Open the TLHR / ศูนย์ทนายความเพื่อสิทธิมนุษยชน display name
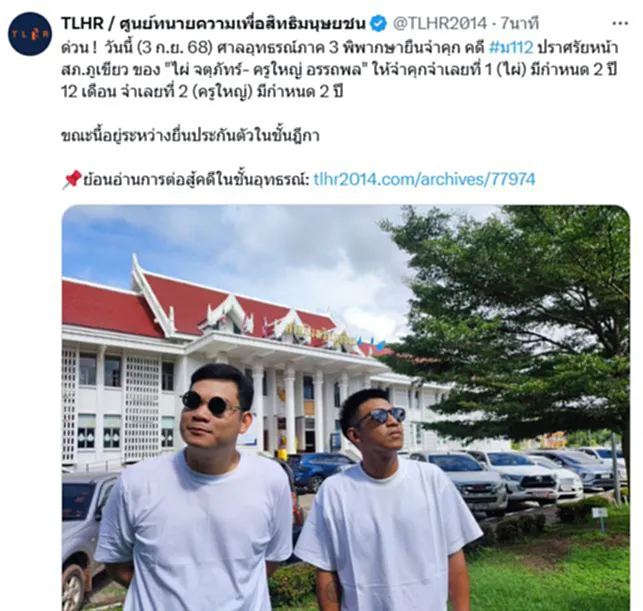This screenshot has width=643, height=611. (x=213, y=24)
